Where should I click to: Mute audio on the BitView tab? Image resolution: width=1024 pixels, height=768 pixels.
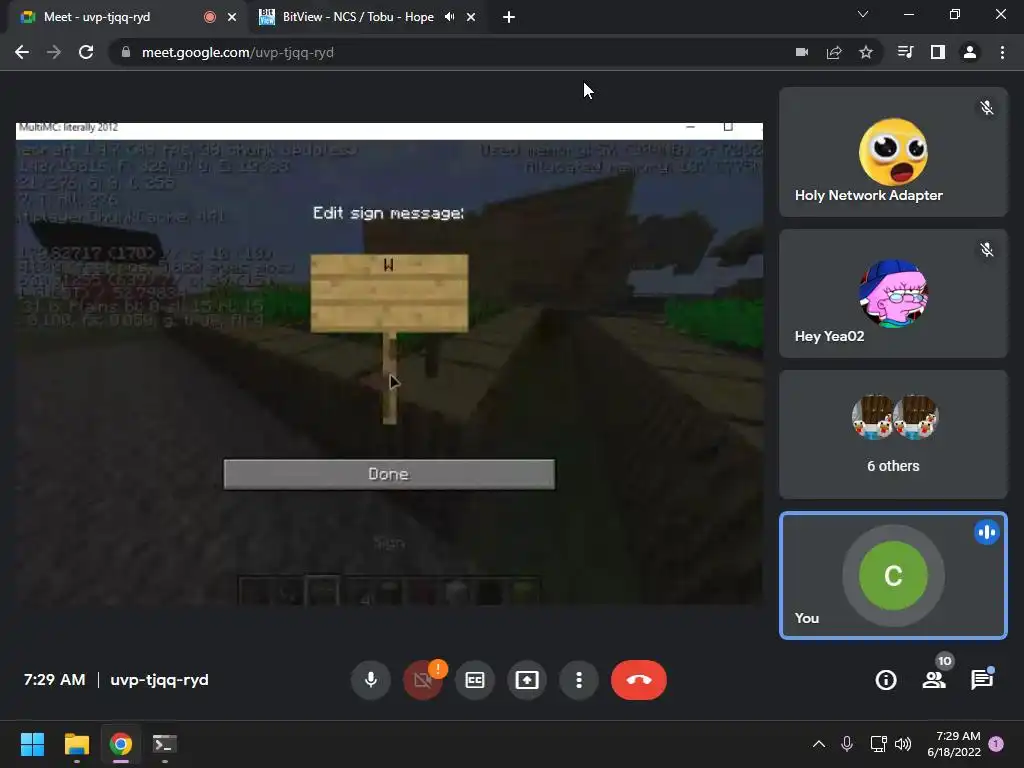449,17
